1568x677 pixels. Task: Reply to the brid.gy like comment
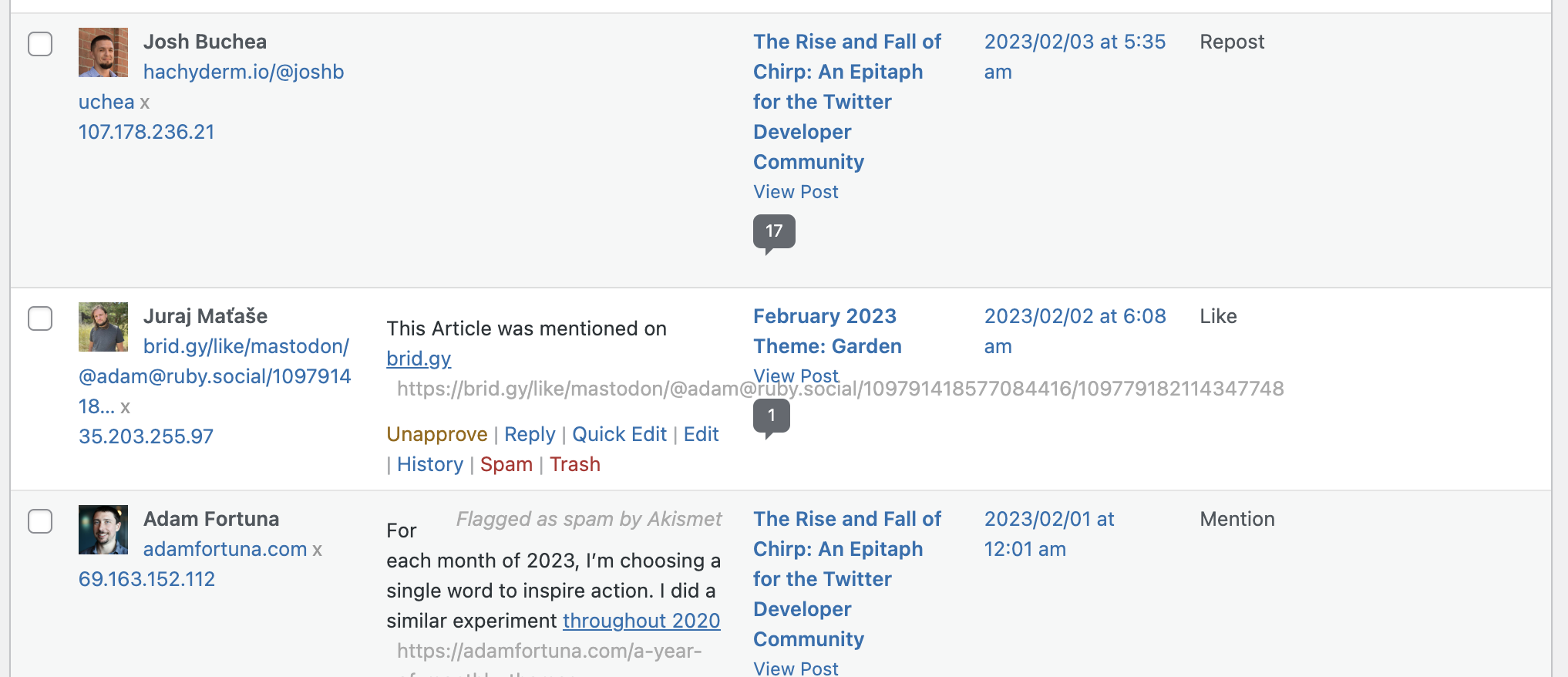(x=530, y=434)
